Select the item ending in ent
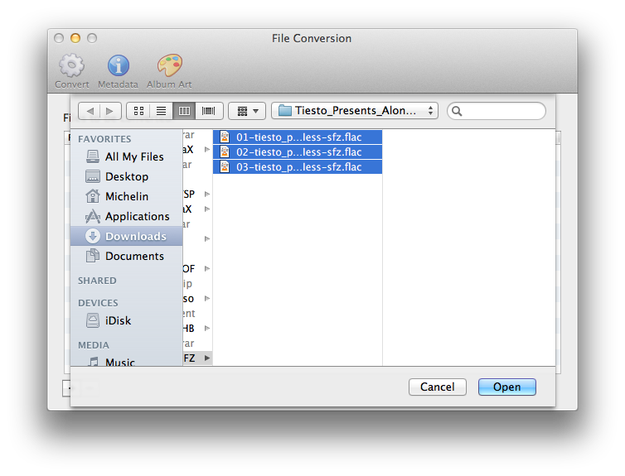 [197, 313]
